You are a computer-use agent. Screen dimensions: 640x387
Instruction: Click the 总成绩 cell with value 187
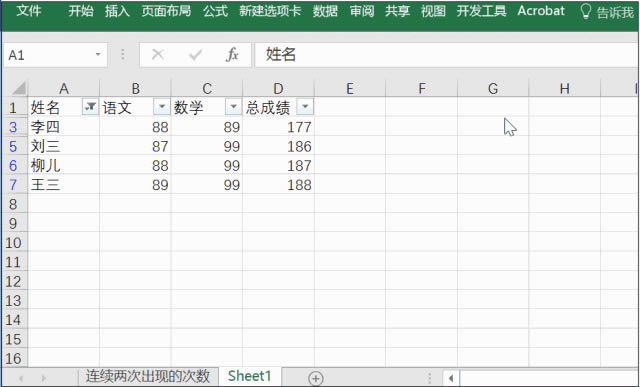click(278, 165)
